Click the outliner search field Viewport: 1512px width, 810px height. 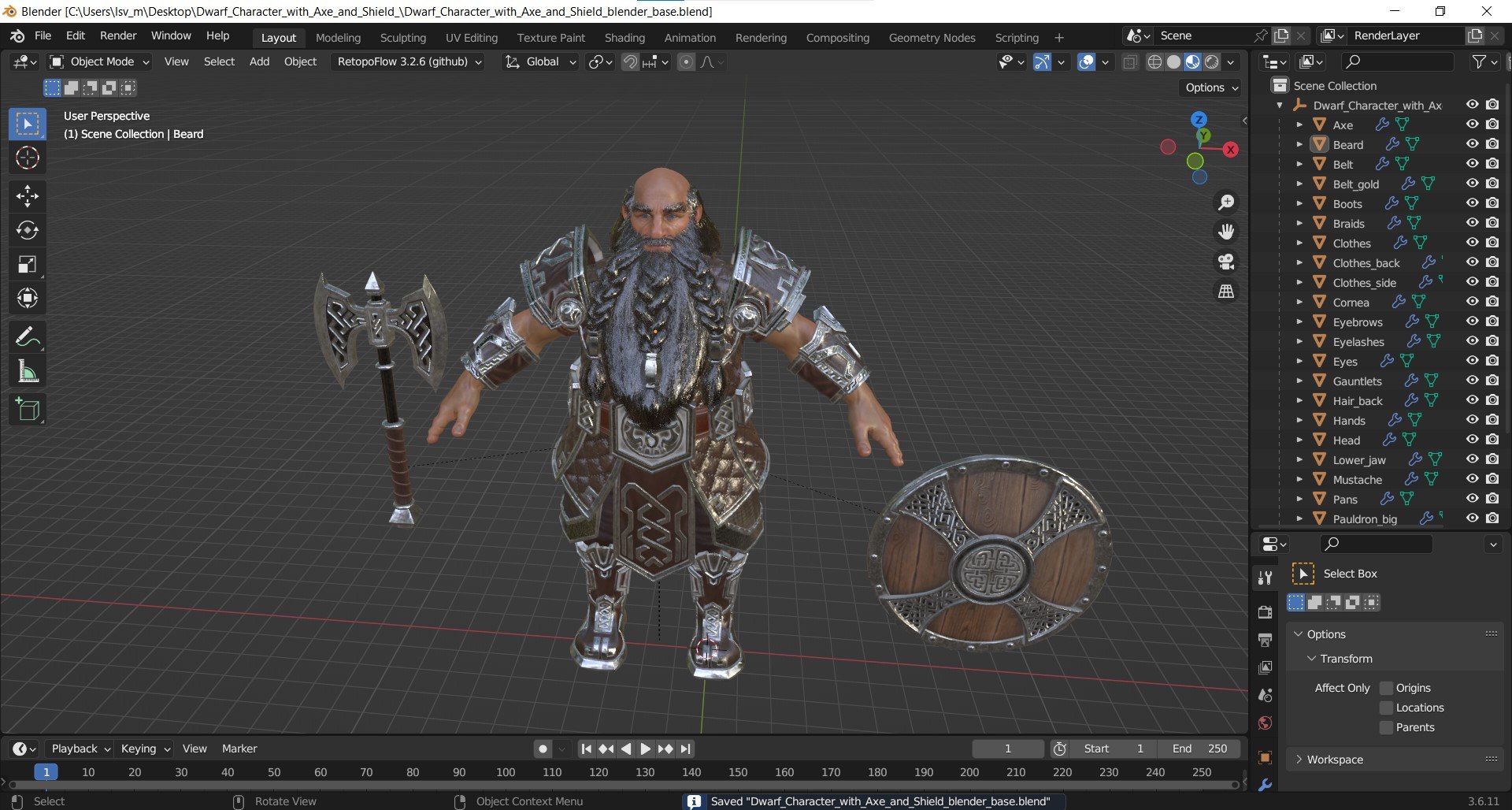pos(1398,61)
